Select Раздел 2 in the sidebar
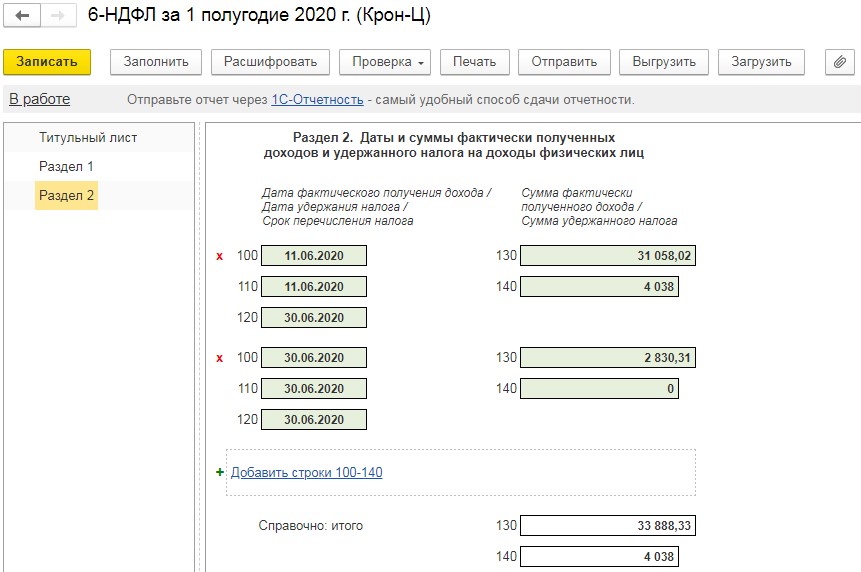861x572 pixels. [66, 195]
